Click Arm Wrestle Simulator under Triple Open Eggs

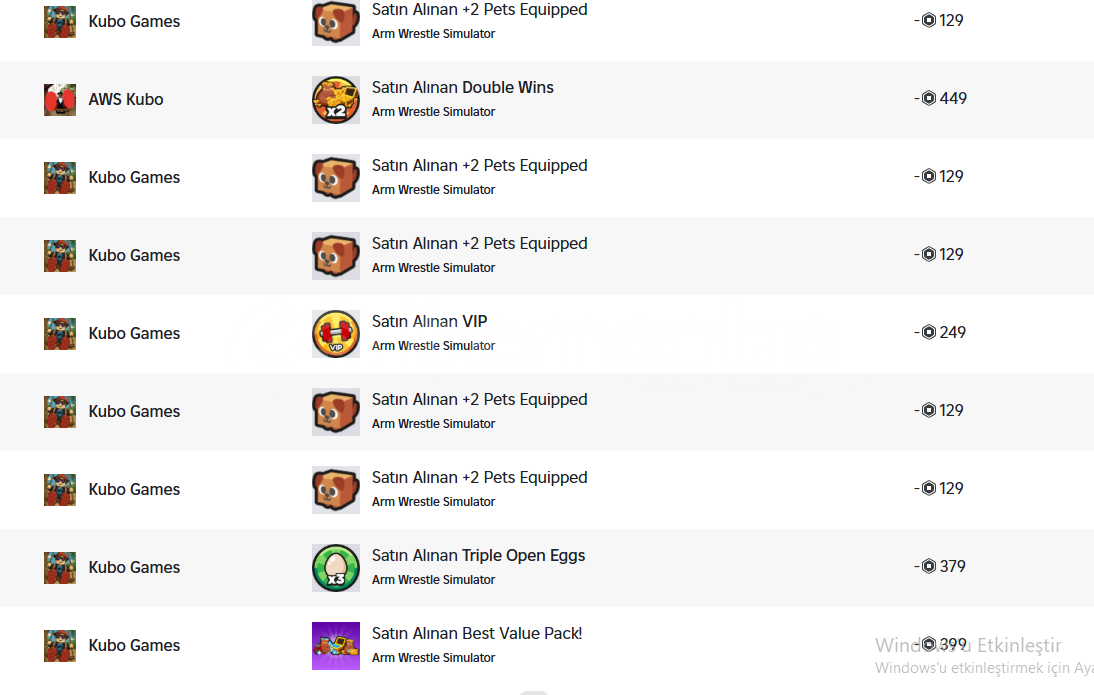click(433, 580)
